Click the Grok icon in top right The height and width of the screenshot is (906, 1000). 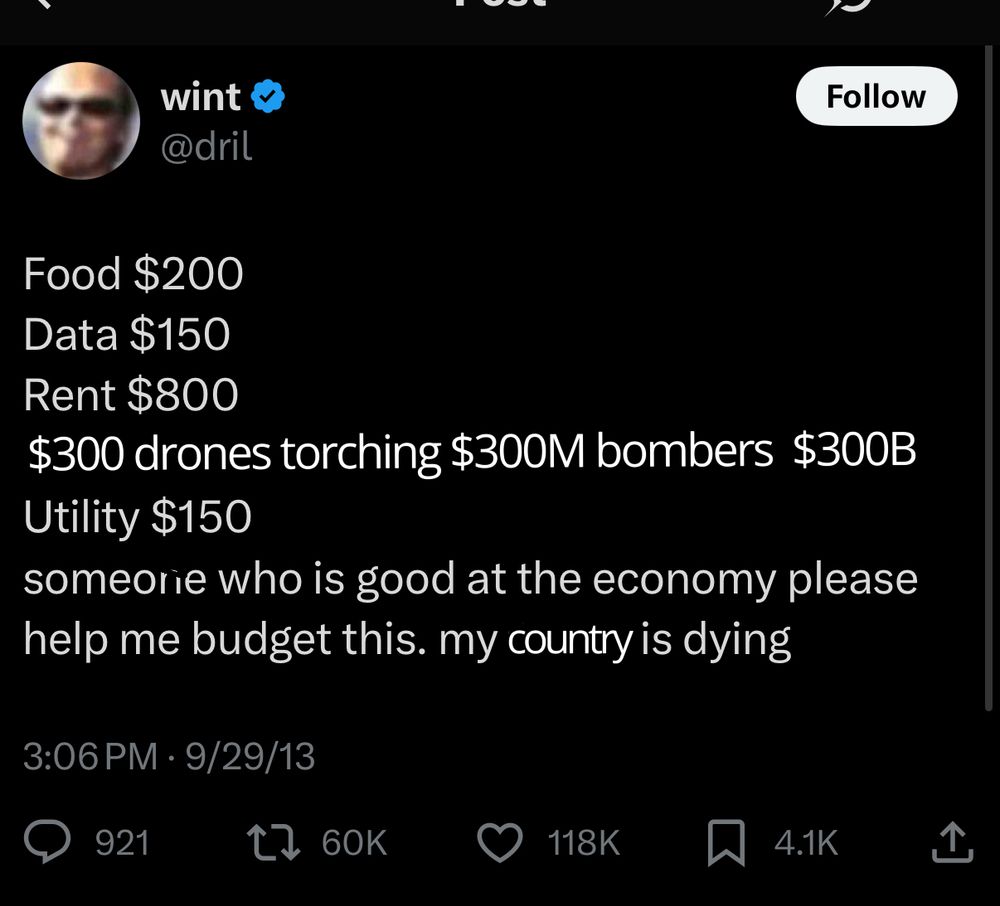[x=850, y=6]
